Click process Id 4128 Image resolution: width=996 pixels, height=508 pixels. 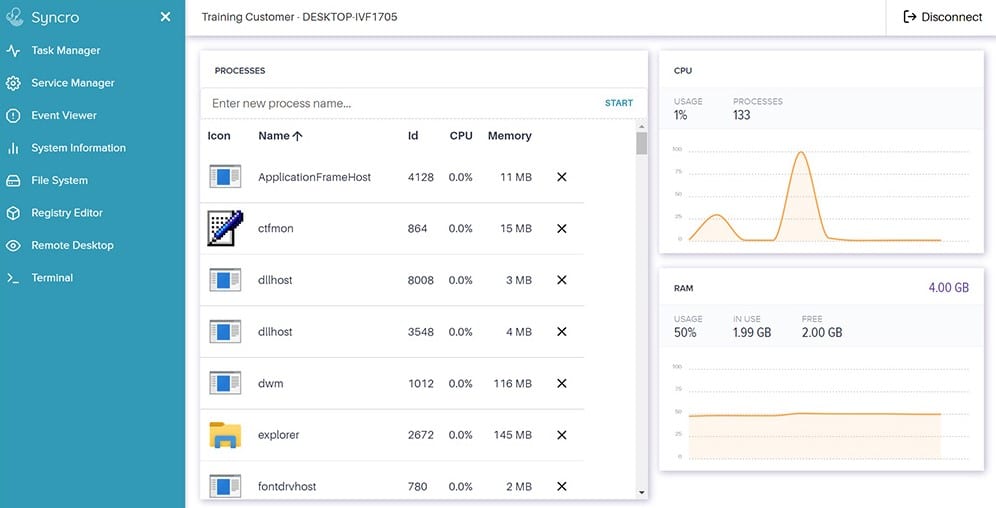click(x=421, y=177)
